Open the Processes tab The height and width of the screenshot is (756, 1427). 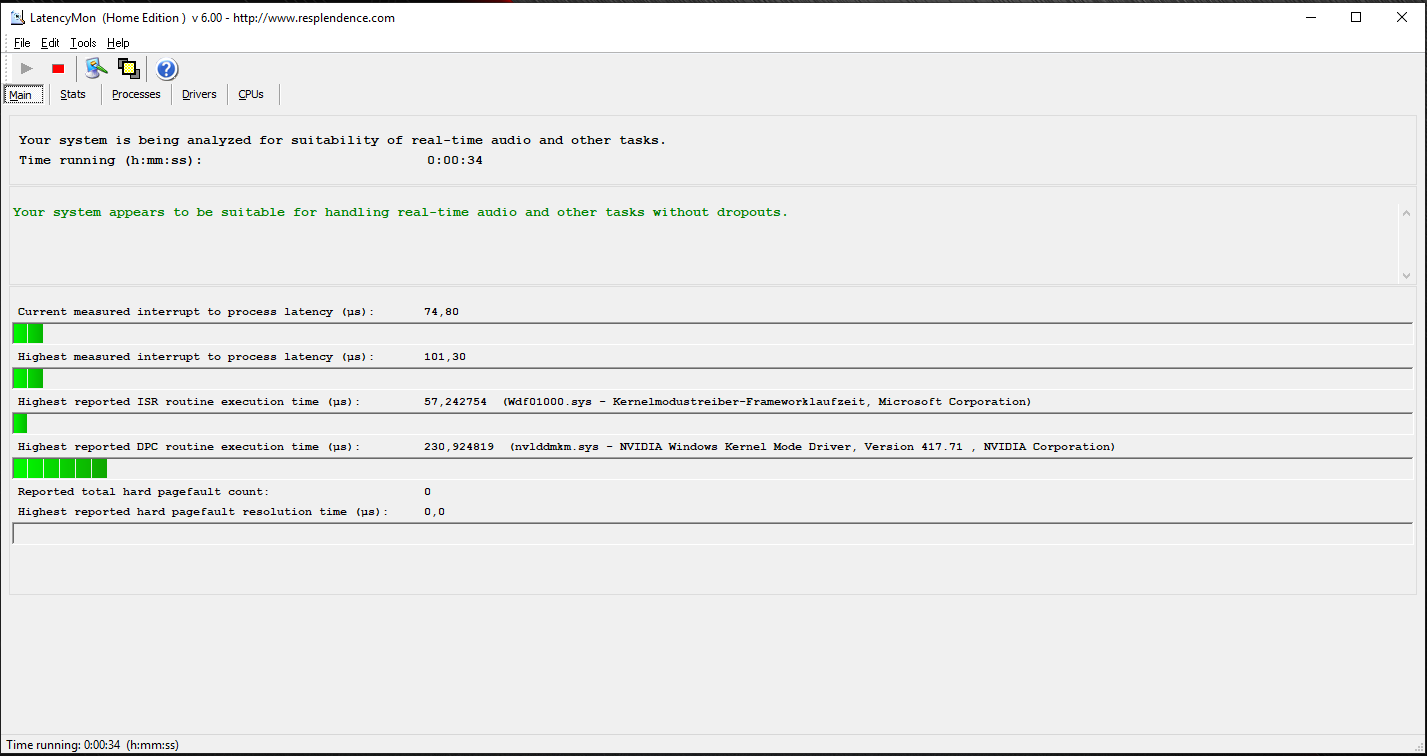point(136,94)
